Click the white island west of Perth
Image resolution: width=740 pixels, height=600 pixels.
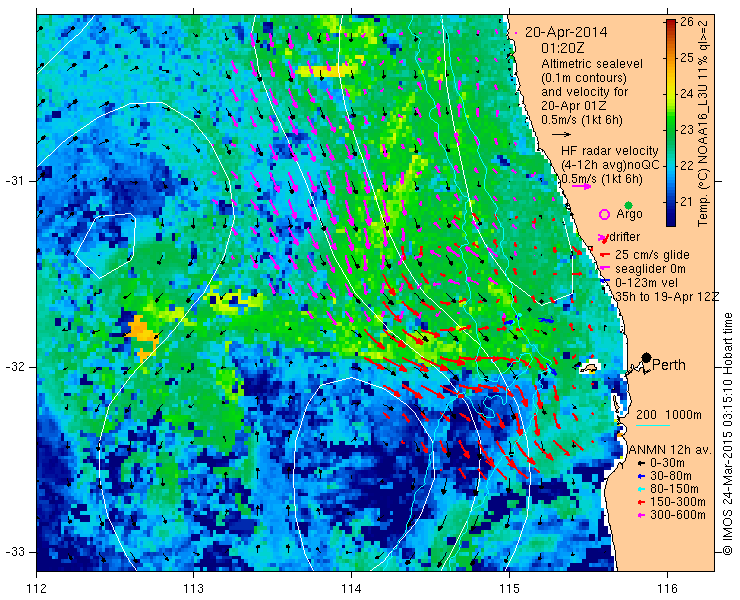(589, 367)
